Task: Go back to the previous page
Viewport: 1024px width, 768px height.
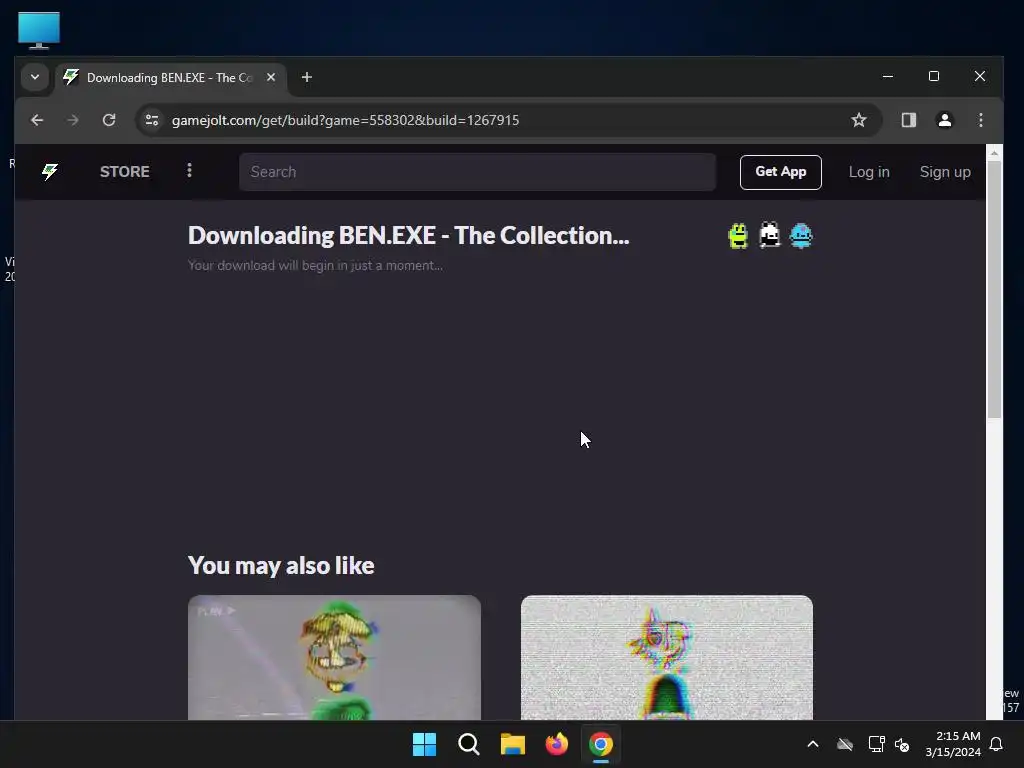Action: click(x=37, y=120)
